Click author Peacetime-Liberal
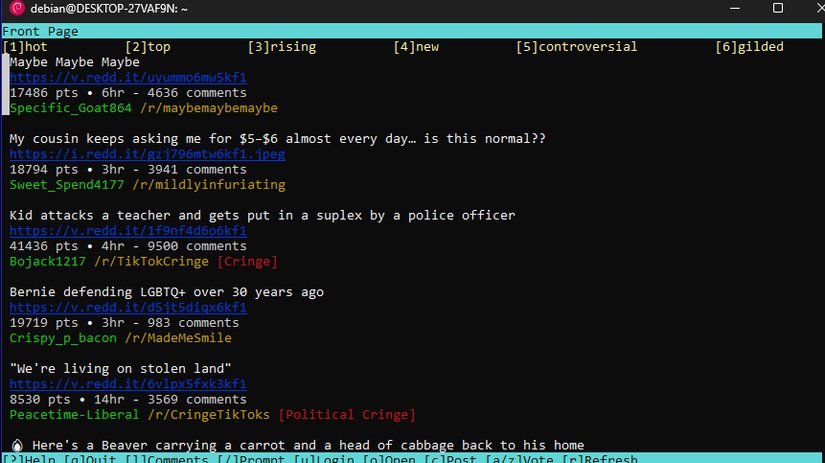Viewport: 825px width, 463px height. coord(74,415)
